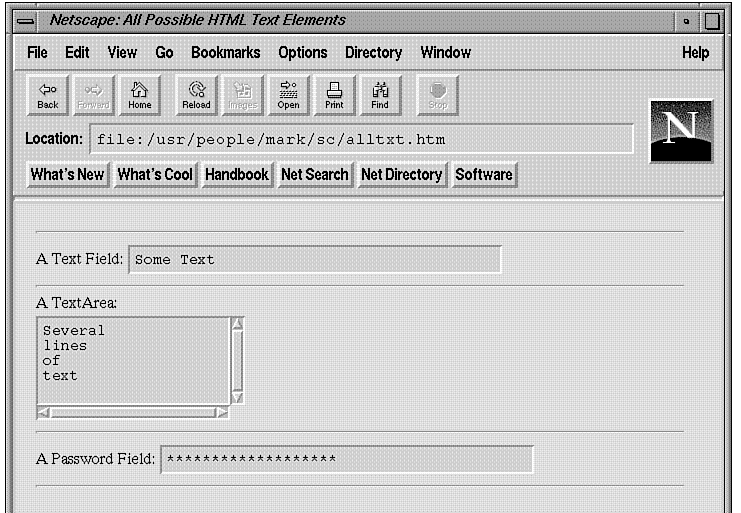The width and height of the screenshot is (741, 513).
Task: Go to Home using toolbar icon
Action: pyautogui.click(x=140, y=94)
